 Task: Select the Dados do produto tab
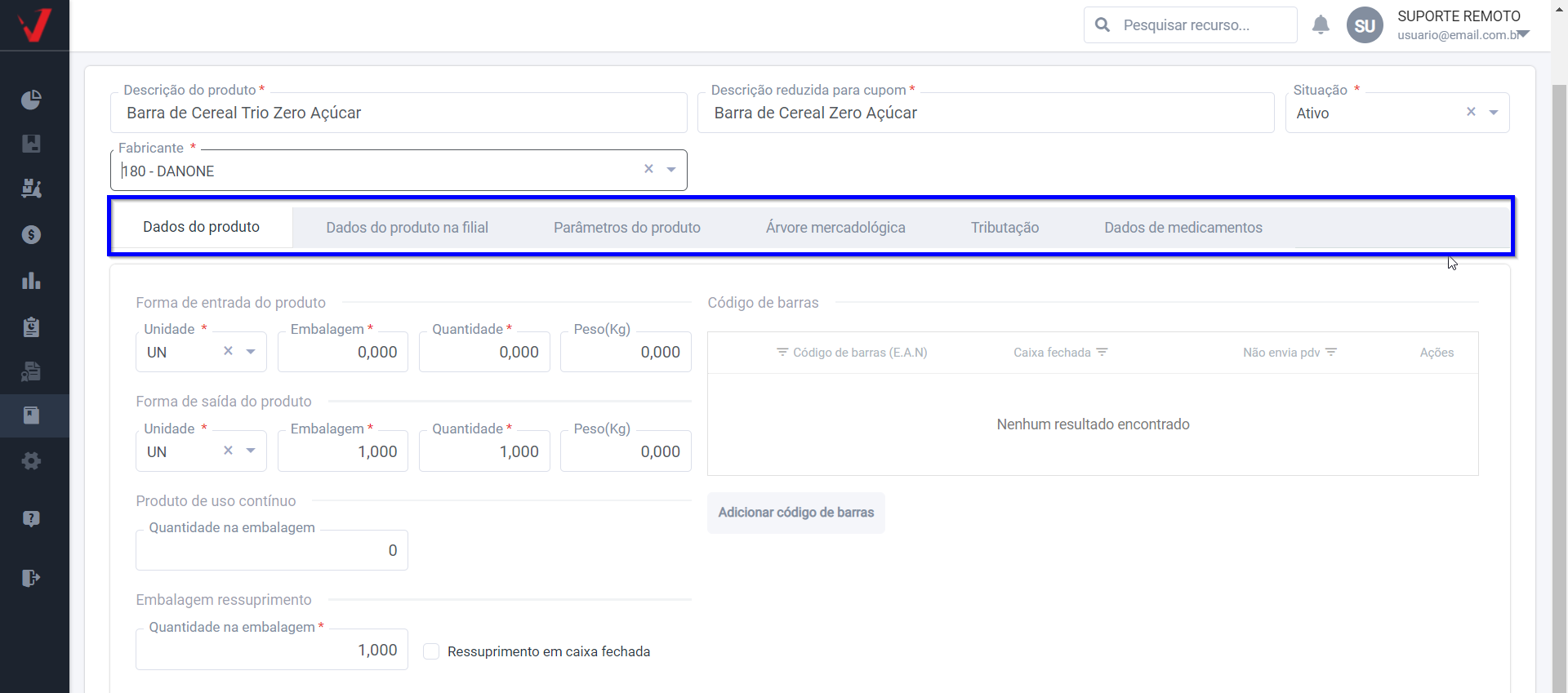point(201,227)
